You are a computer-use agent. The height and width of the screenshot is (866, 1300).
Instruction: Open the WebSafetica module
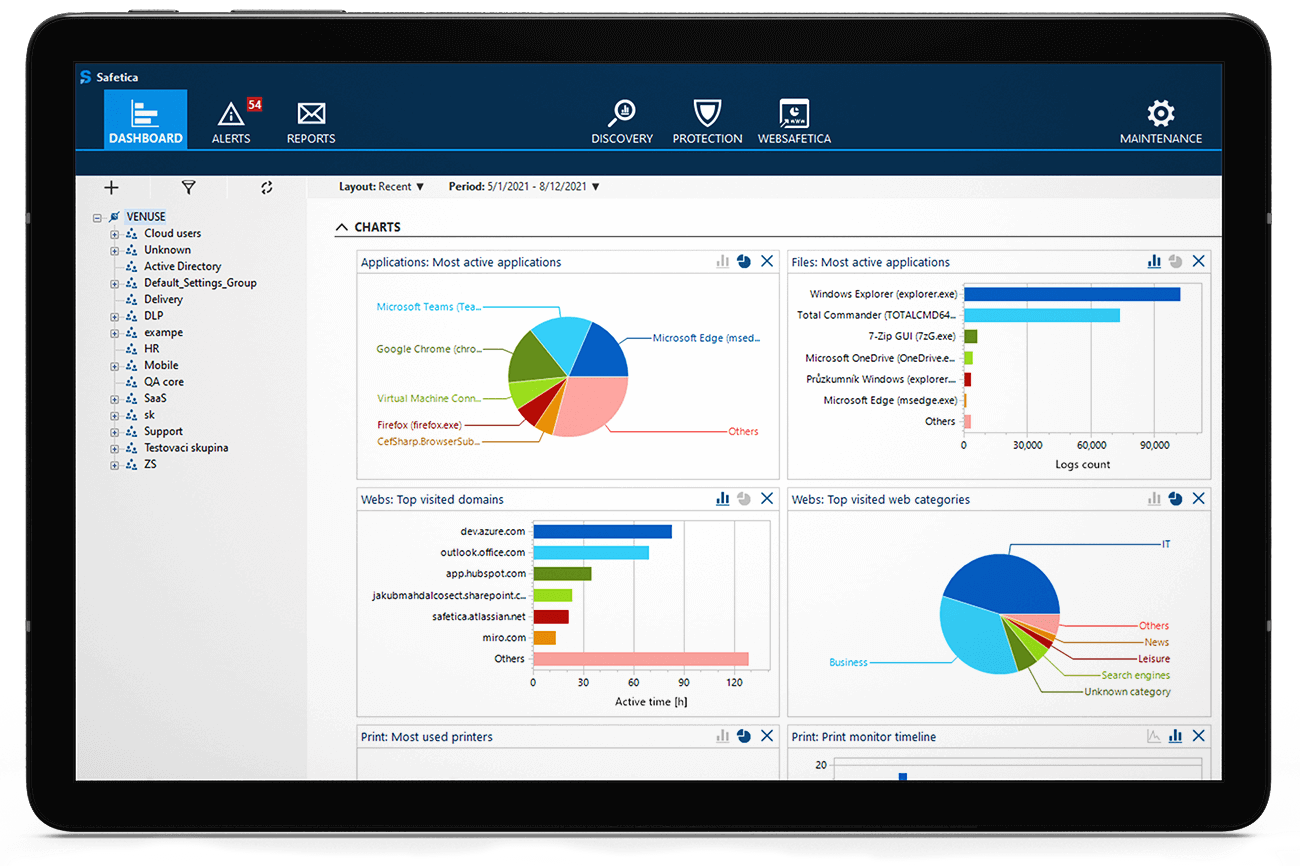(x=794, y=122)
